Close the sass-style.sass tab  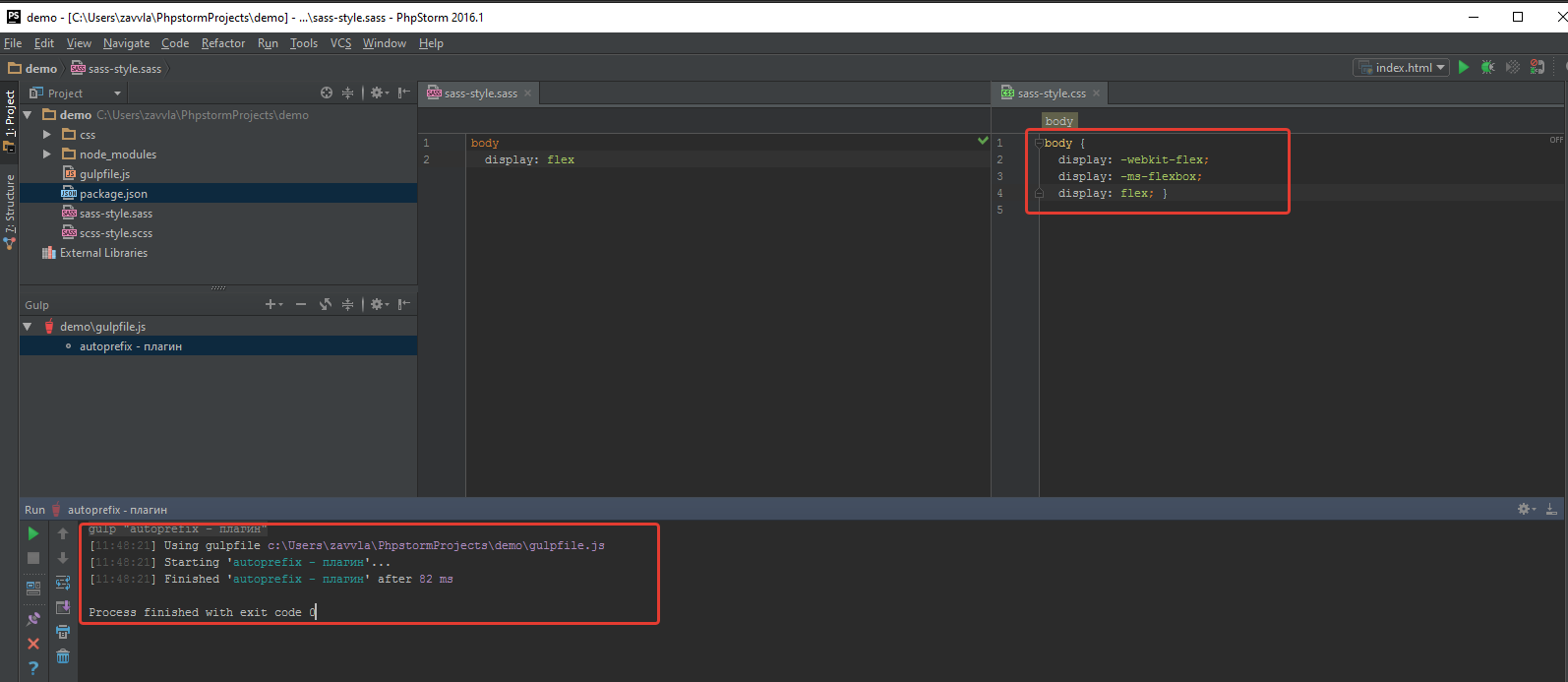[527, 93]
